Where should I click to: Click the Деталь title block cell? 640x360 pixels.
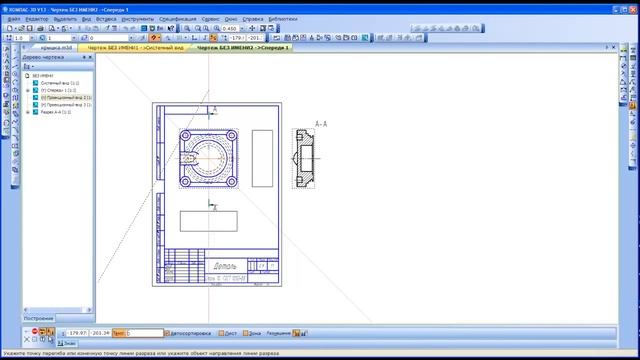[x=225, y=266]
